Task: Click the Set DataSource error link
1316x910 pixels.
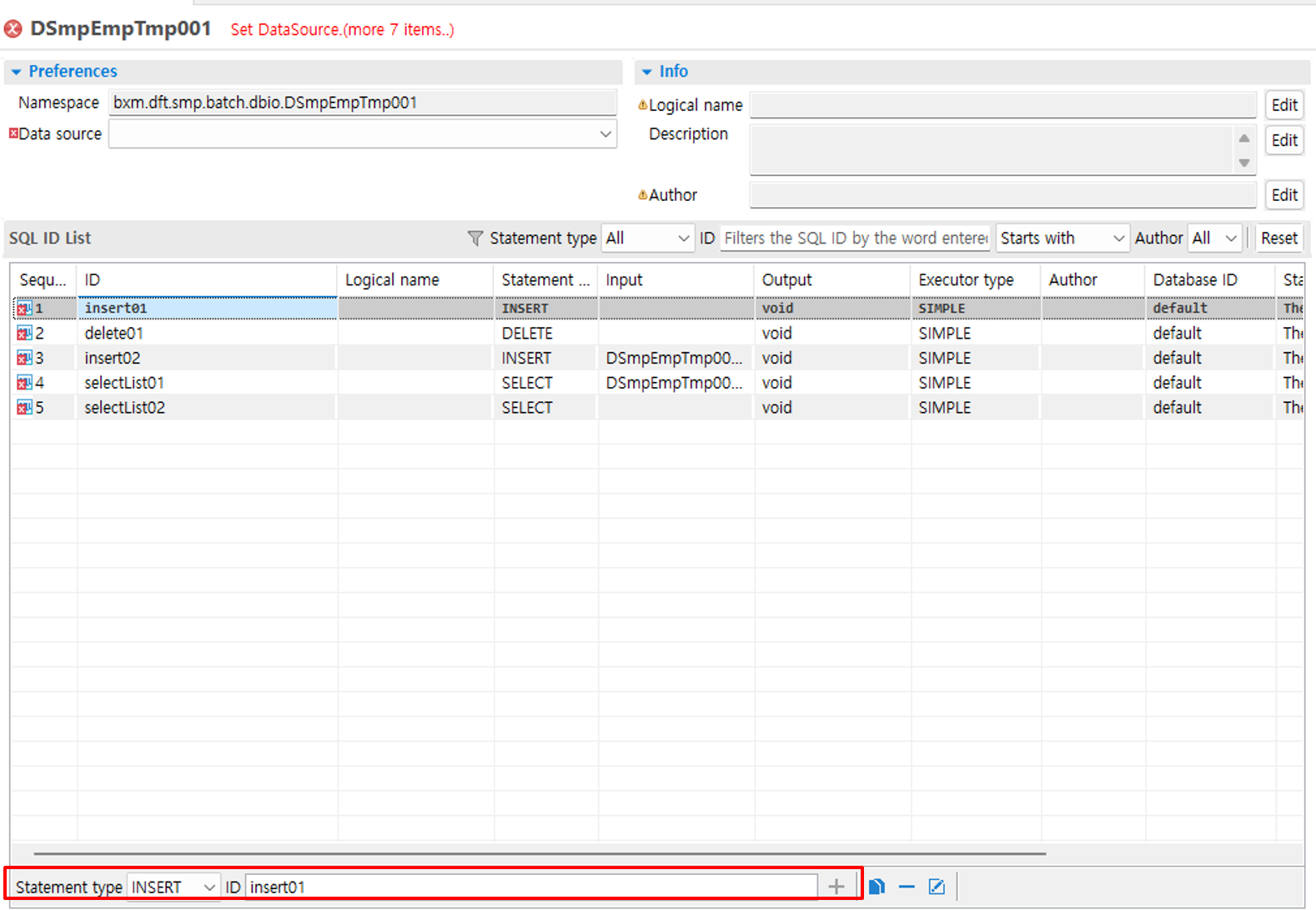Action: 342,29
